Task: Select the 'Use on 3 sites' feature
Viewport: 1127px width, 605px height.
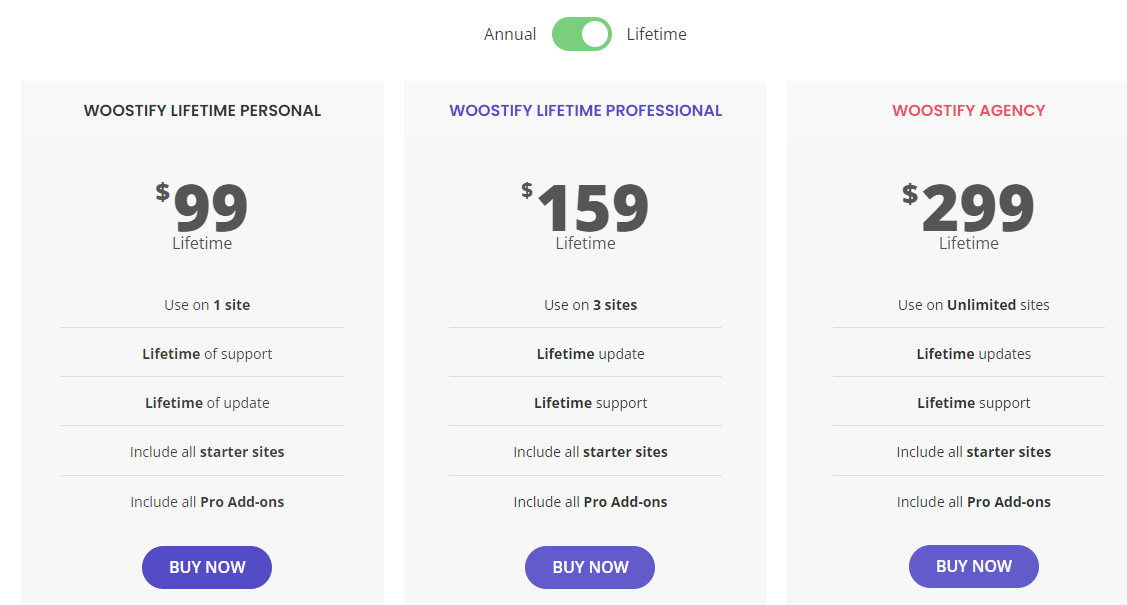Action: pos(590,305)
